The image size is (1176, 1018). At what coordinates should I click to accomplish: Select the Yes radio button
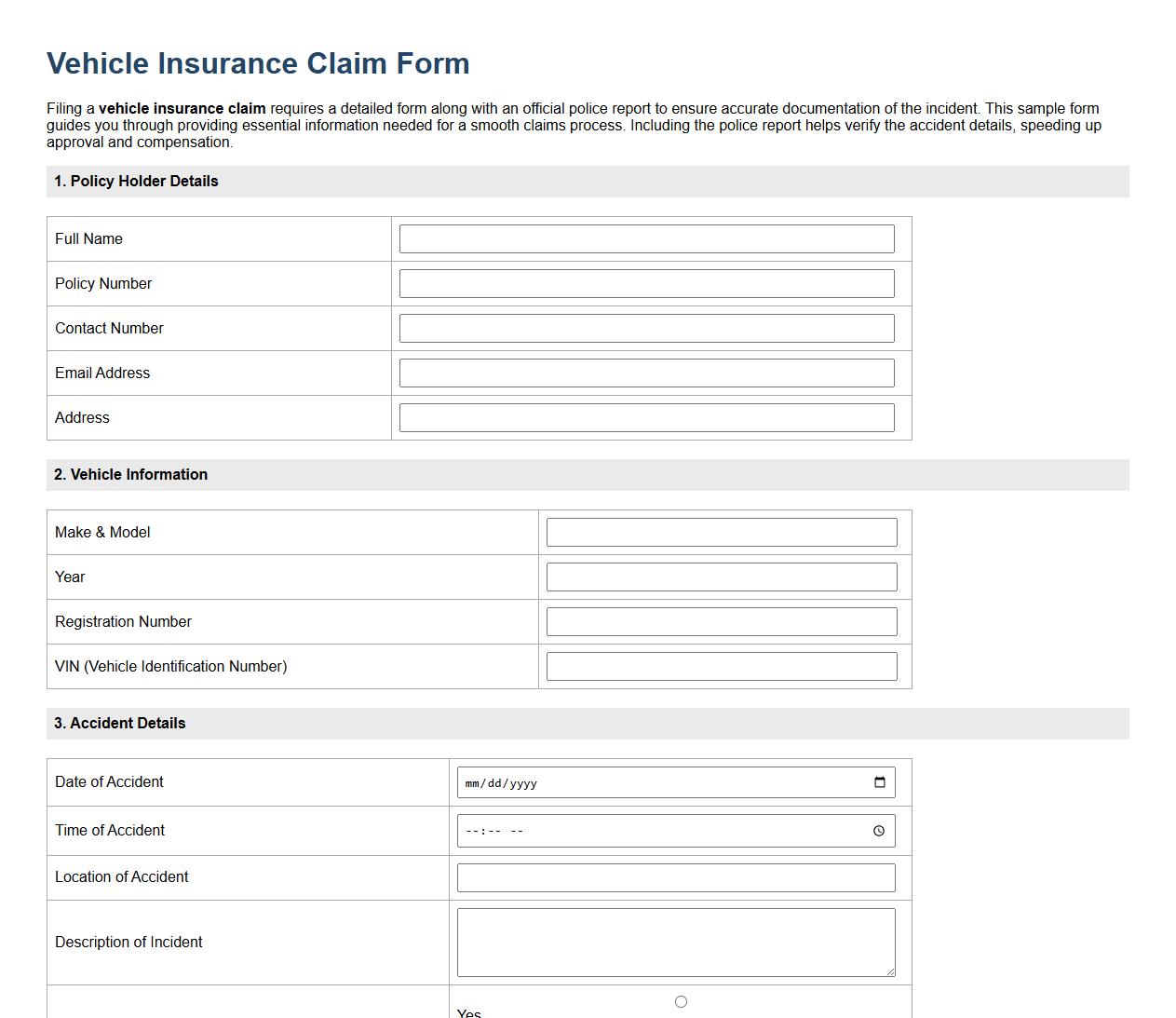(681, 1001)
